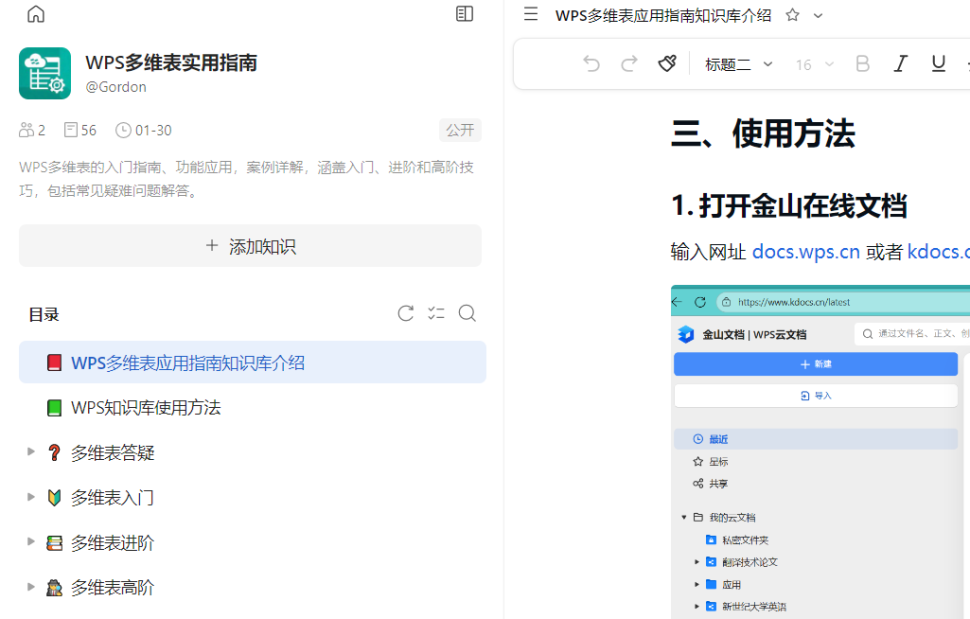Screen dimensions: 970x619
Task: Open the 标题二 style dropdown
Action: click(x=739, y=64)
